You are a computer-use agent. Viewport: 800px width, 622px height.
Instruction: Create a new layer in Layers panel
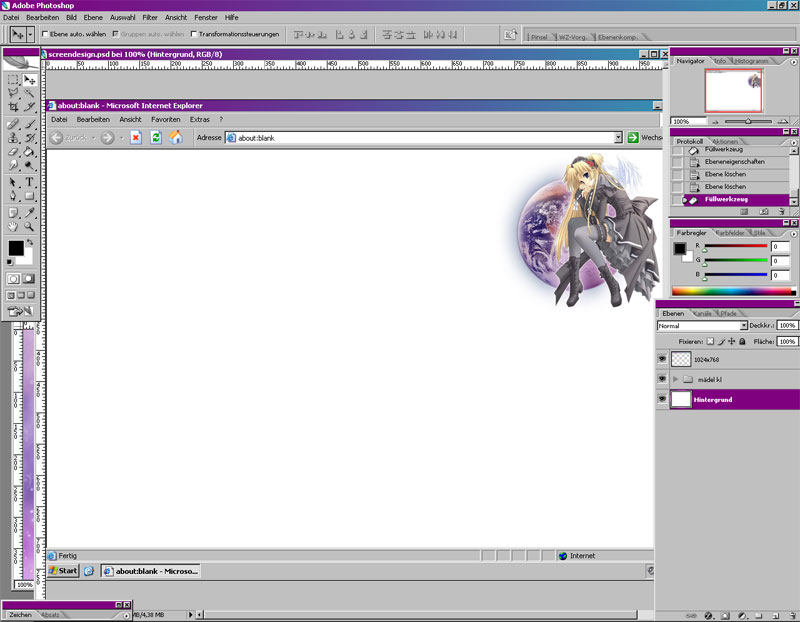coord(776,616)
